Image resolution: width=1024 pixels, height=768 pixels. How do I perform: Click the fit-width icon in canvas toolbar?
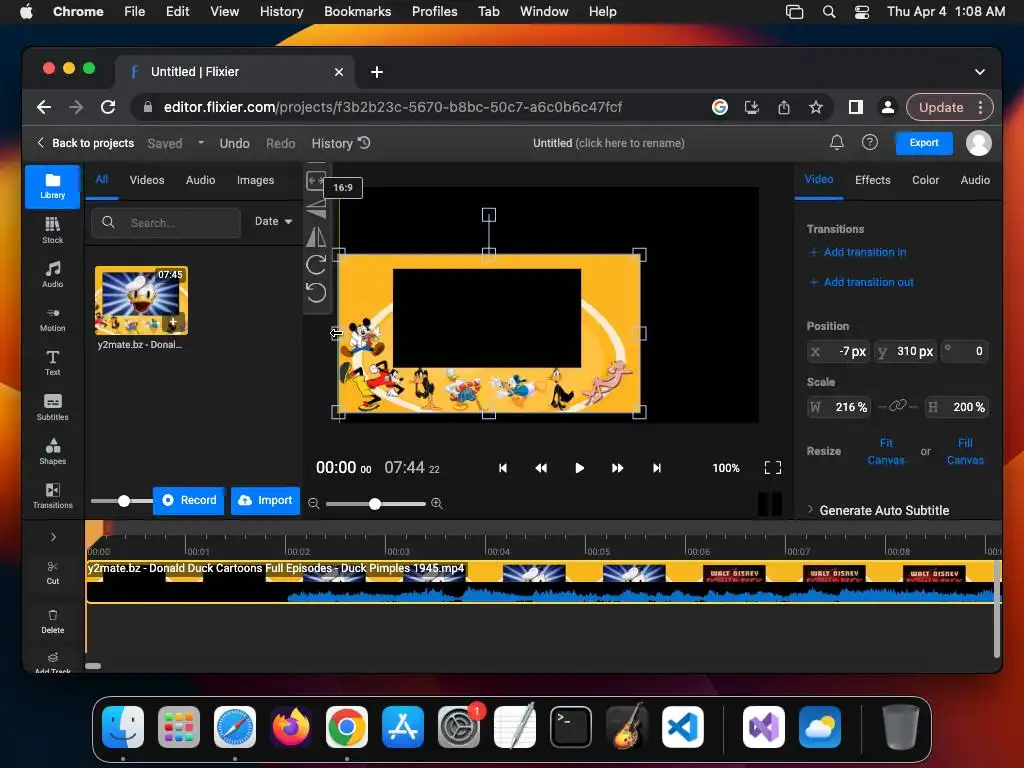click(315, 180)
